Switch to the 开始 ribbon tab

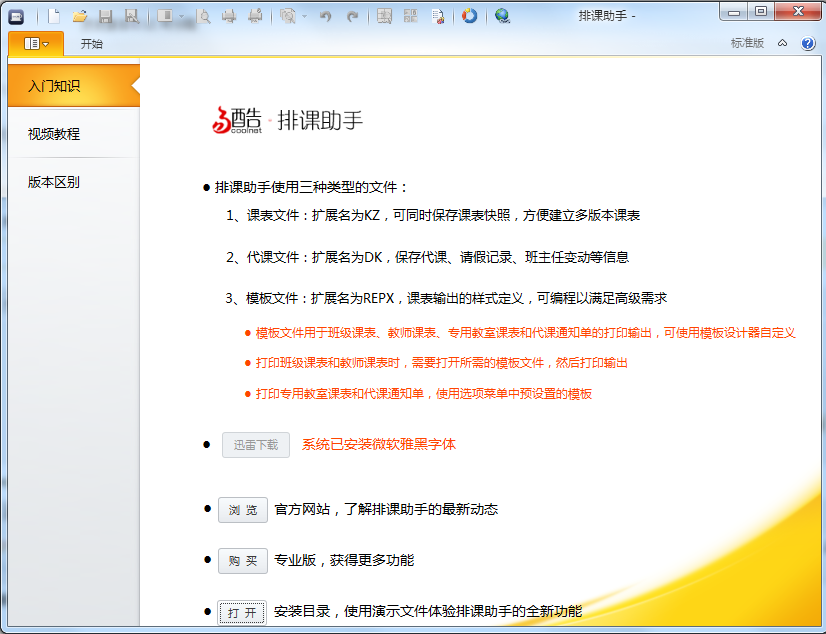click(x=91, y=44)
